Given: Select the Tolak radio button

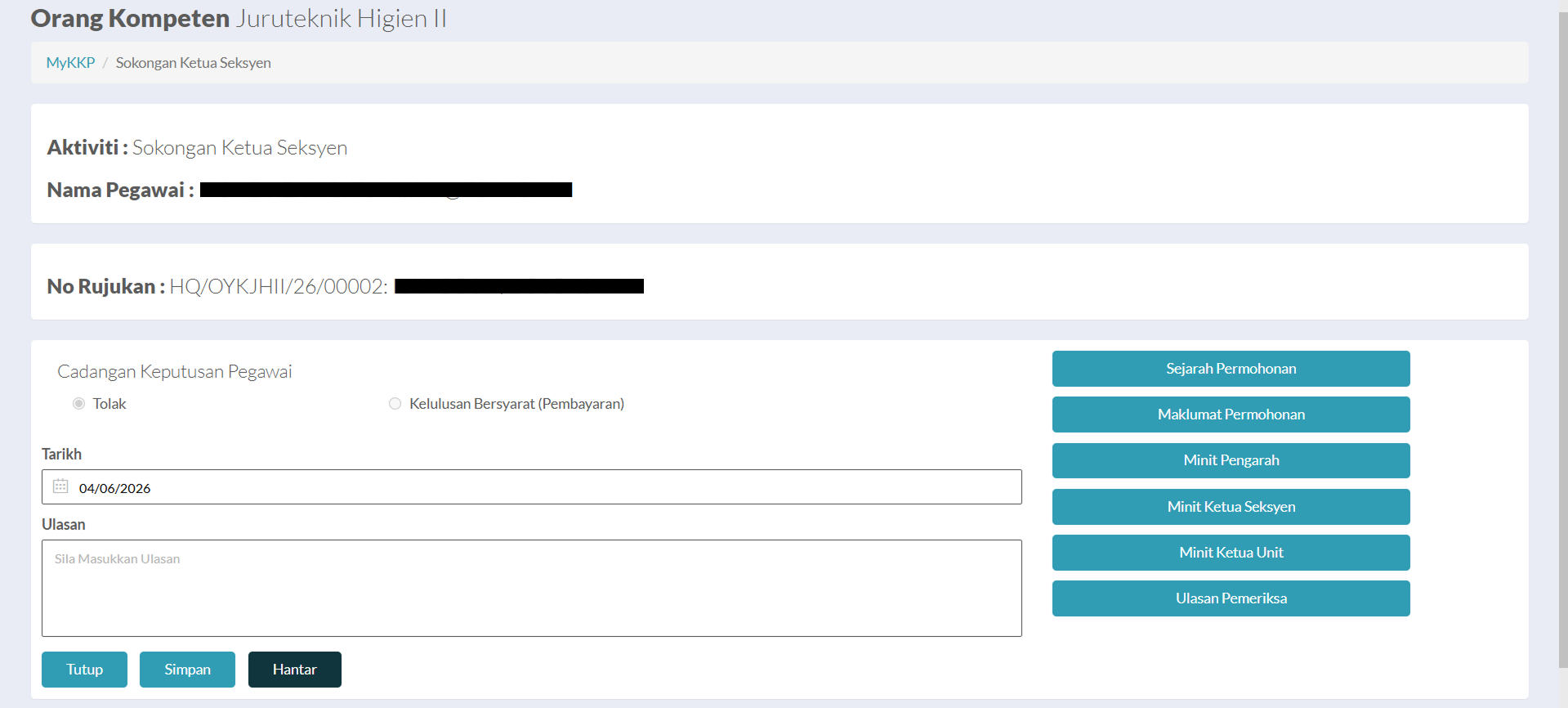Looking at the screenshot, I should [78, 404].
